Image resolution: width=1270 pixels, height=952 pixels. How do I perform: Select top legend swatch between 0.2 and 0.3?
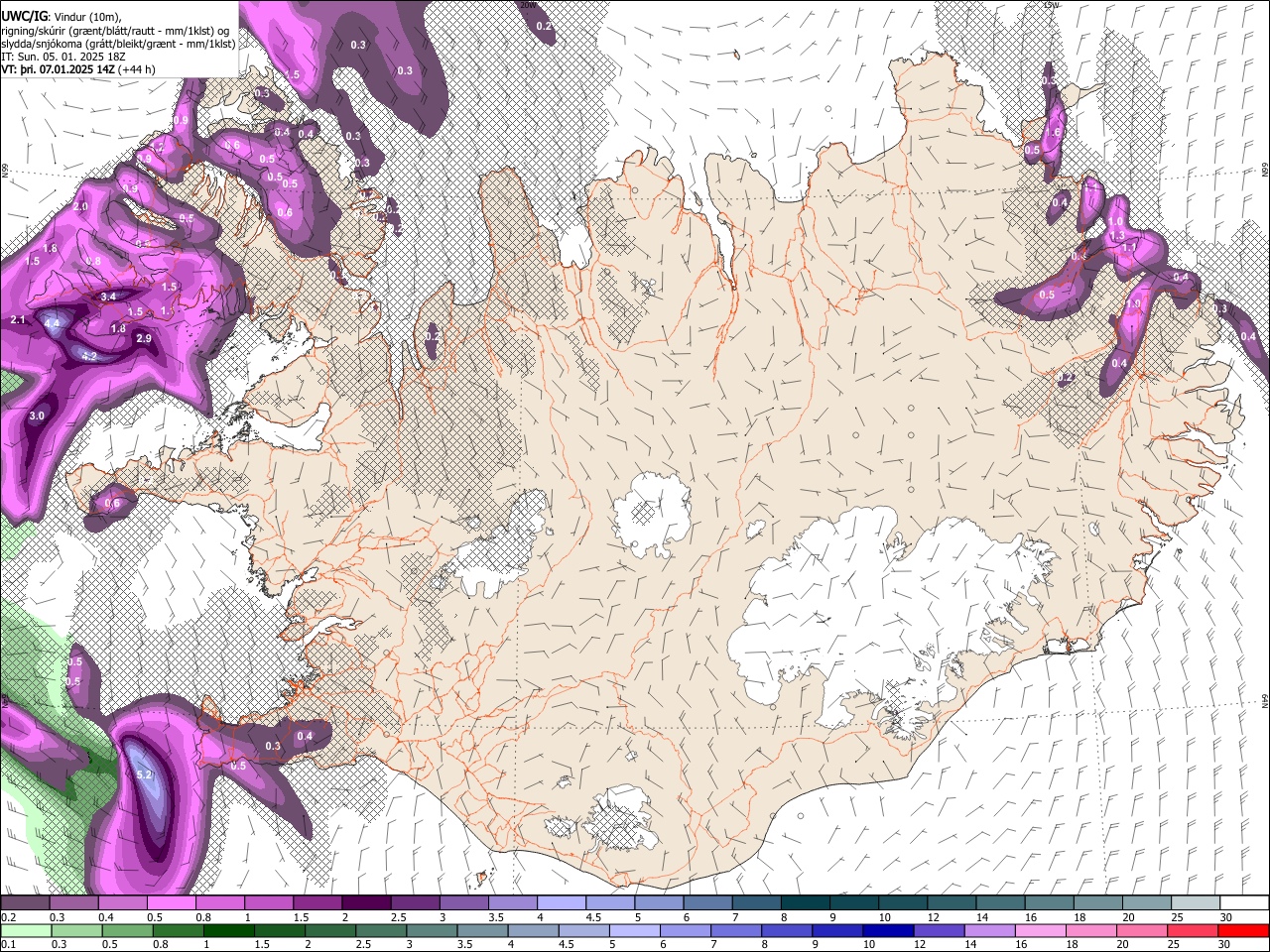pos(25,903)
